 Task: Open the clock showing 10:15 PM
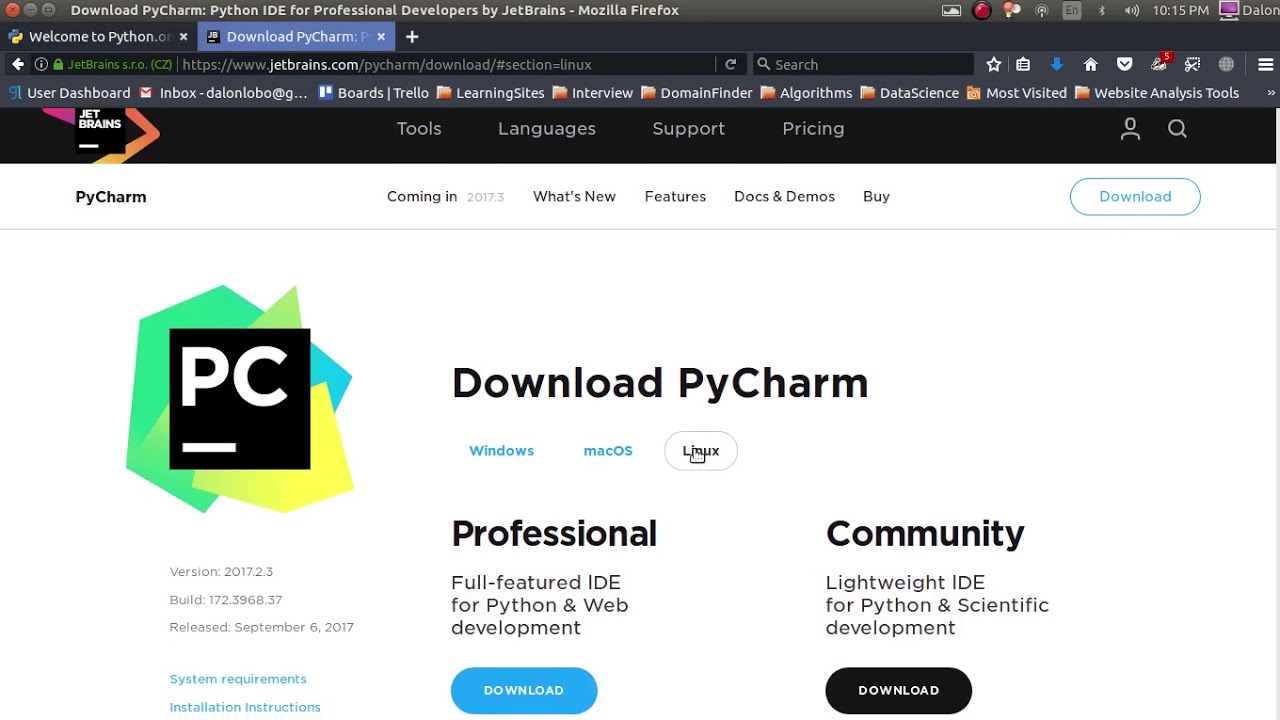click(1180, 11)
